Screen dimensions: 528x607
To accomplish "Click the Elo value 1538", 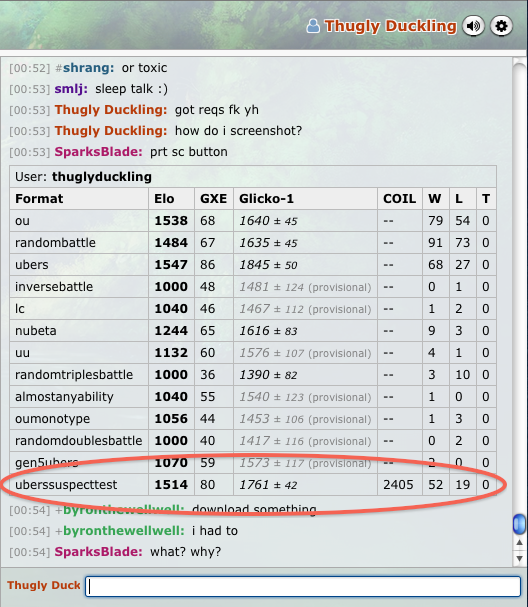I will pos(171,221).
